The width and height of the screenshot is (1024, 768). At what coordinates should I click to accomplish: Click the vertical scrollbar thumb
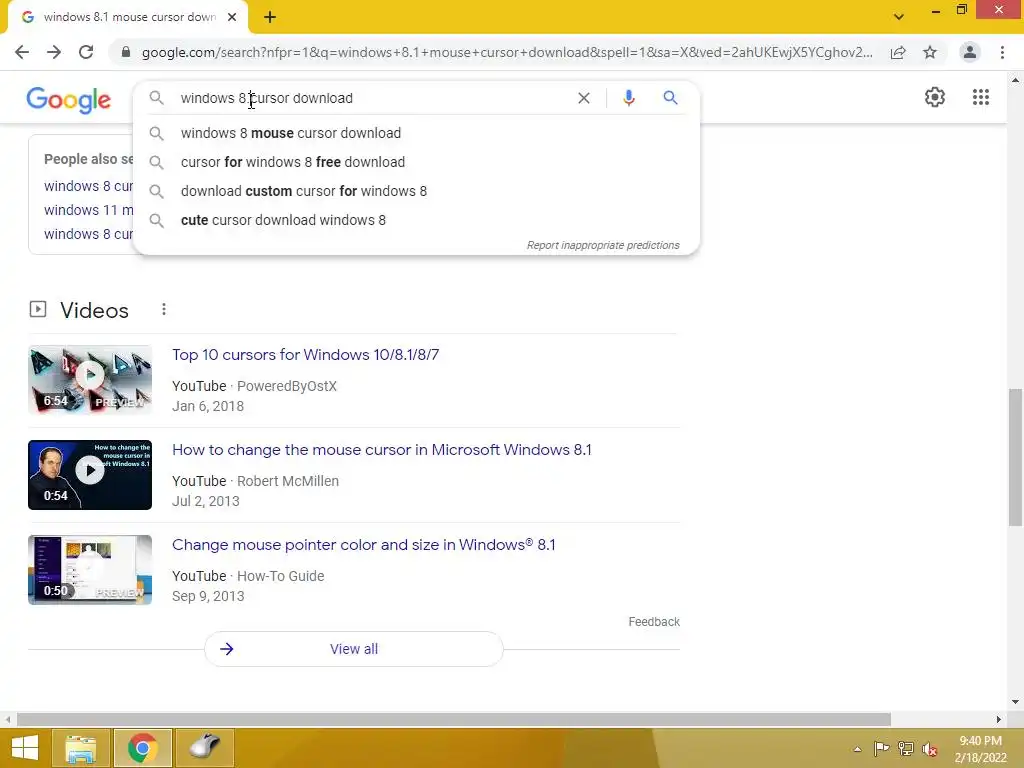1015,457
